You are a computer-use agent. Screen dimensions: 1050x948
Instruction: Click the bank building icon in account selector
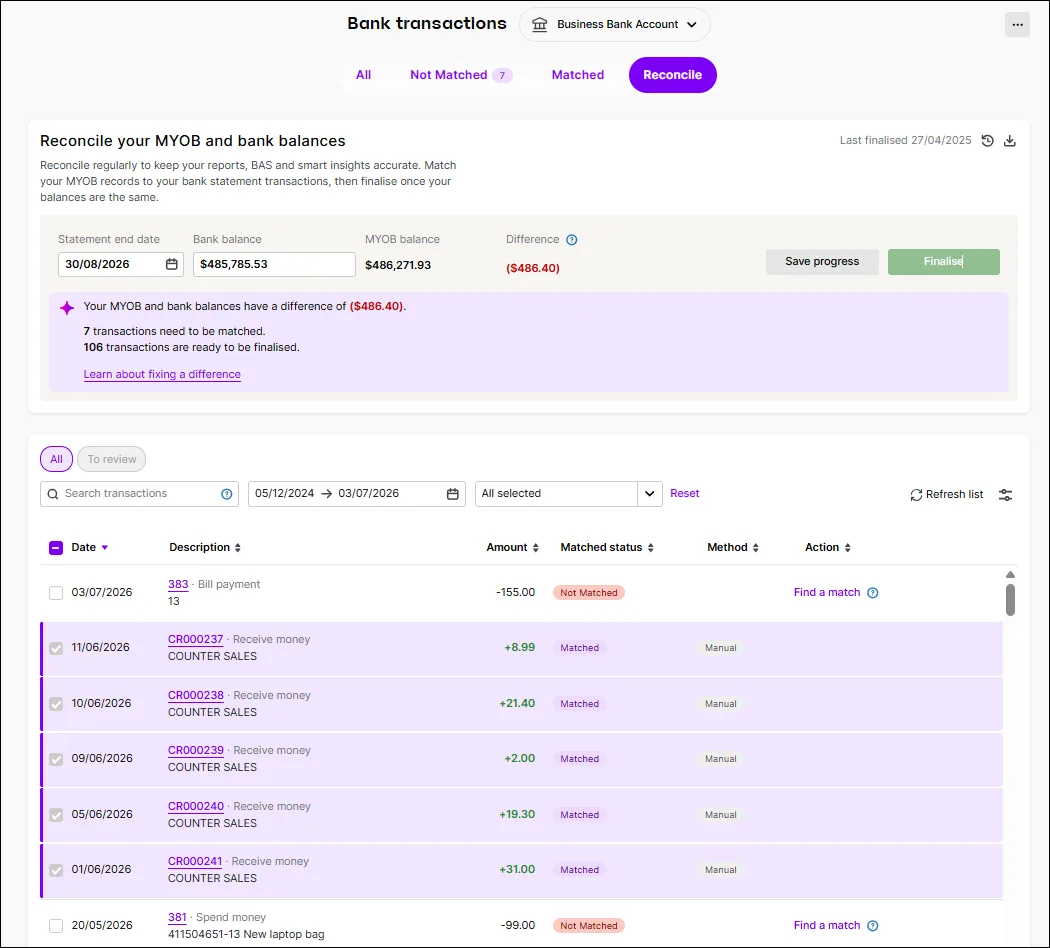tap(539, 25)
